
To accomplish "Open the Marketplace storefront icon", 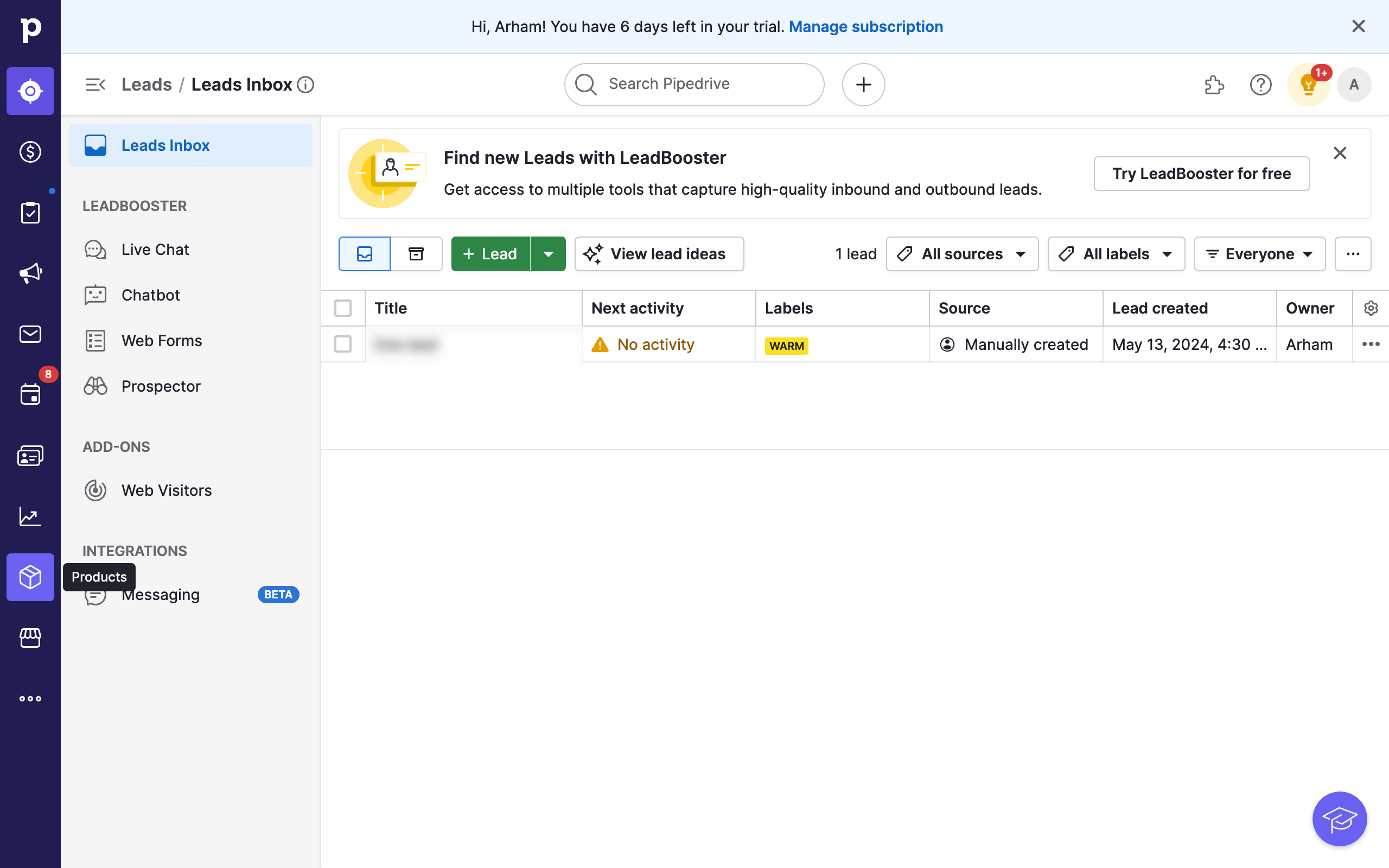I will (30, 638).
